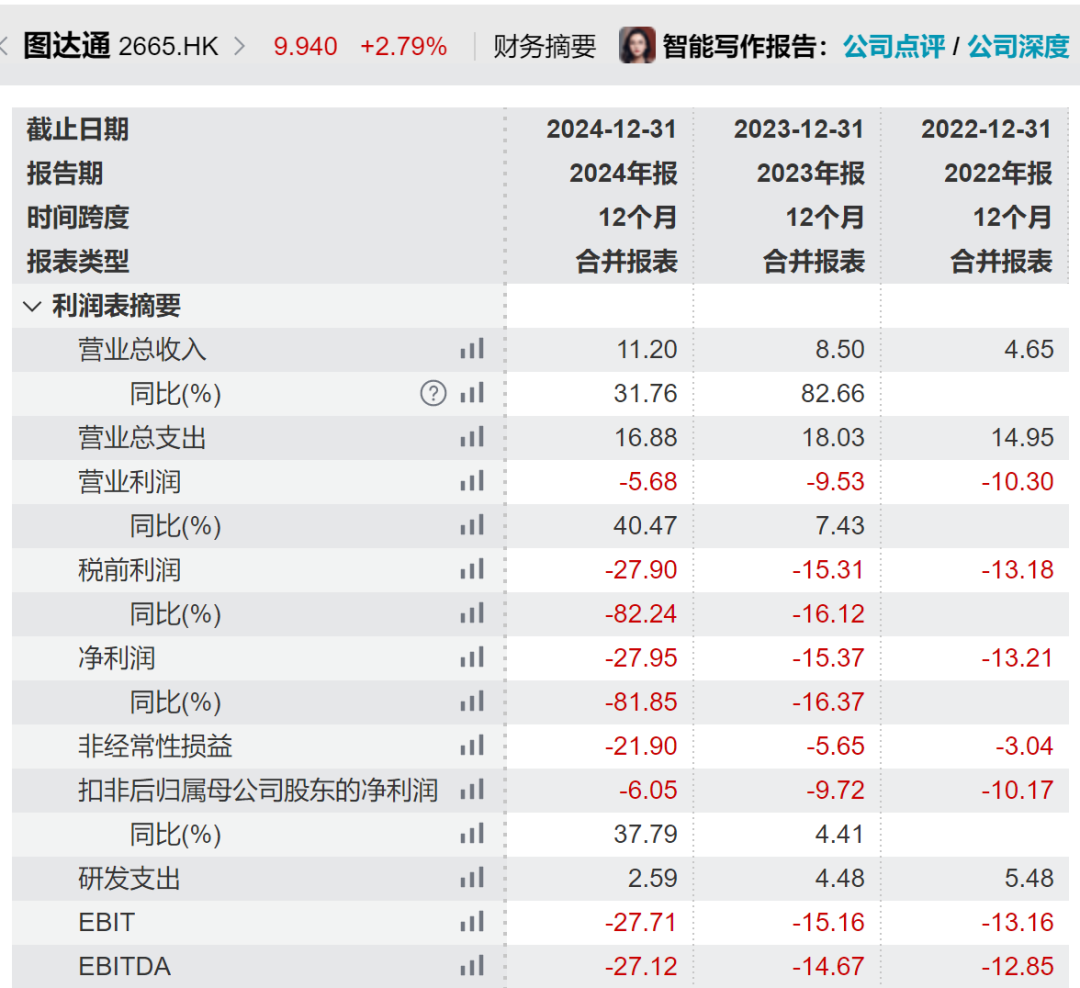Select 2022 revenue value 4.65
This screenshot has height=988, width=1080.
pos(1028,349)
